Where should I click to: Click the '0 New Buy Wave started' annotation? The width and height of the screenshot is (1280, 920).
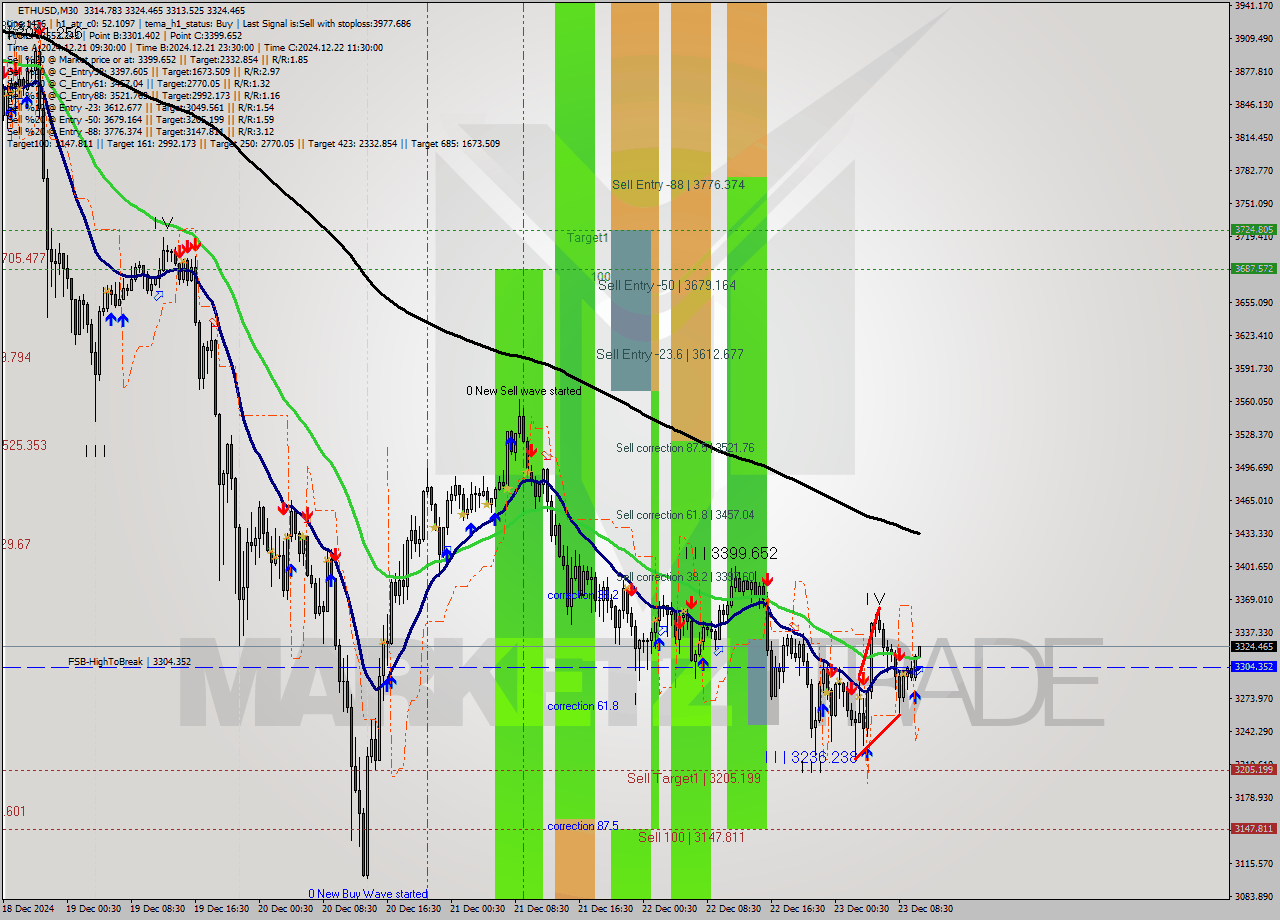[x=368, y=894]
